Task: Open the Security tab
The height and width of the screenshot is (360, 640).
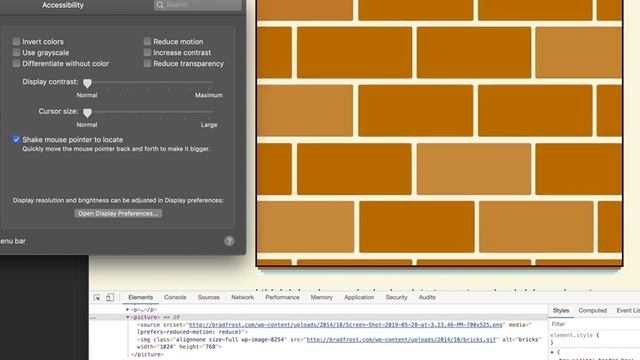Action: coord(396,298)
